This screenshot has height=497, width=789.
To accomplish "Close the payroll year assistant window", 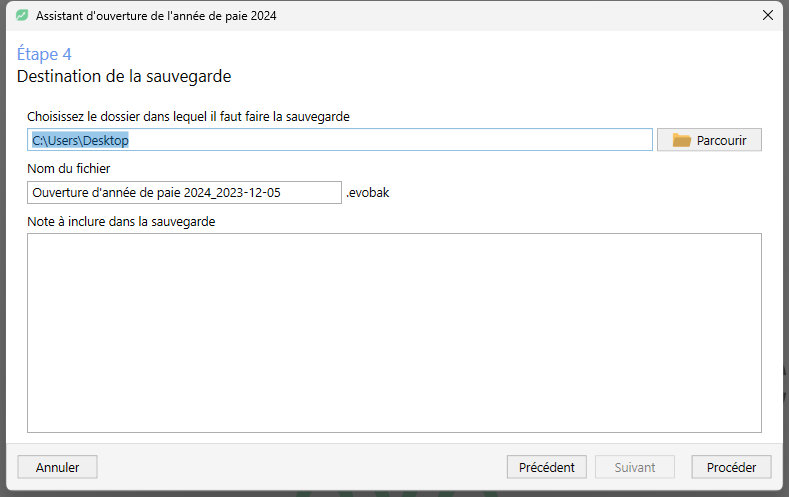I will [767, 16].
